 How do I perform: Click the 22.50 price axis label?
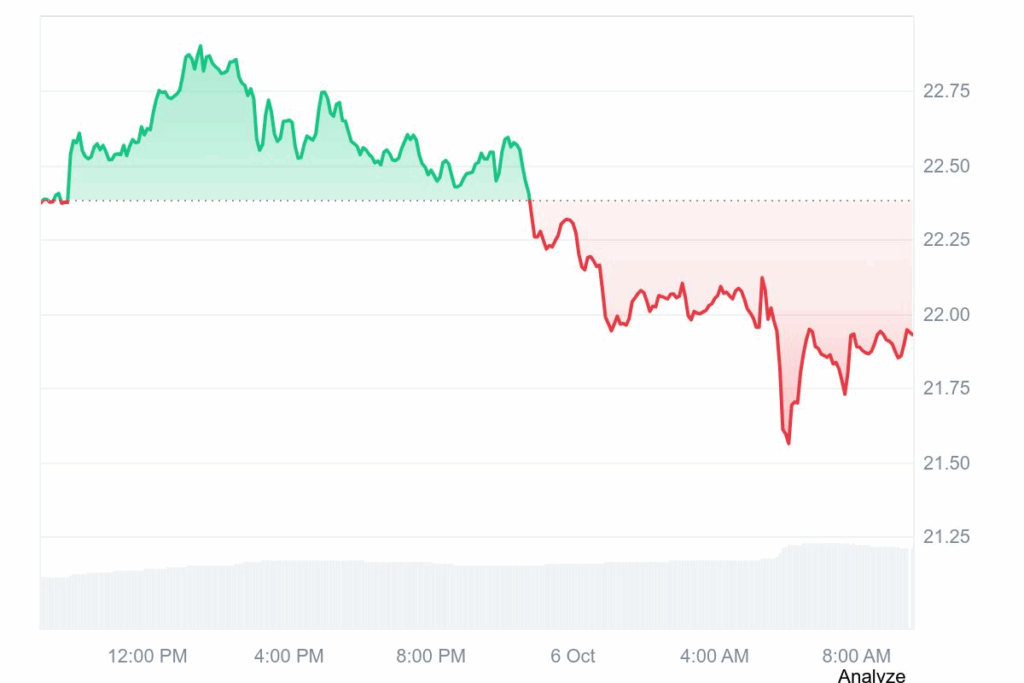click(x=946, y=166)
